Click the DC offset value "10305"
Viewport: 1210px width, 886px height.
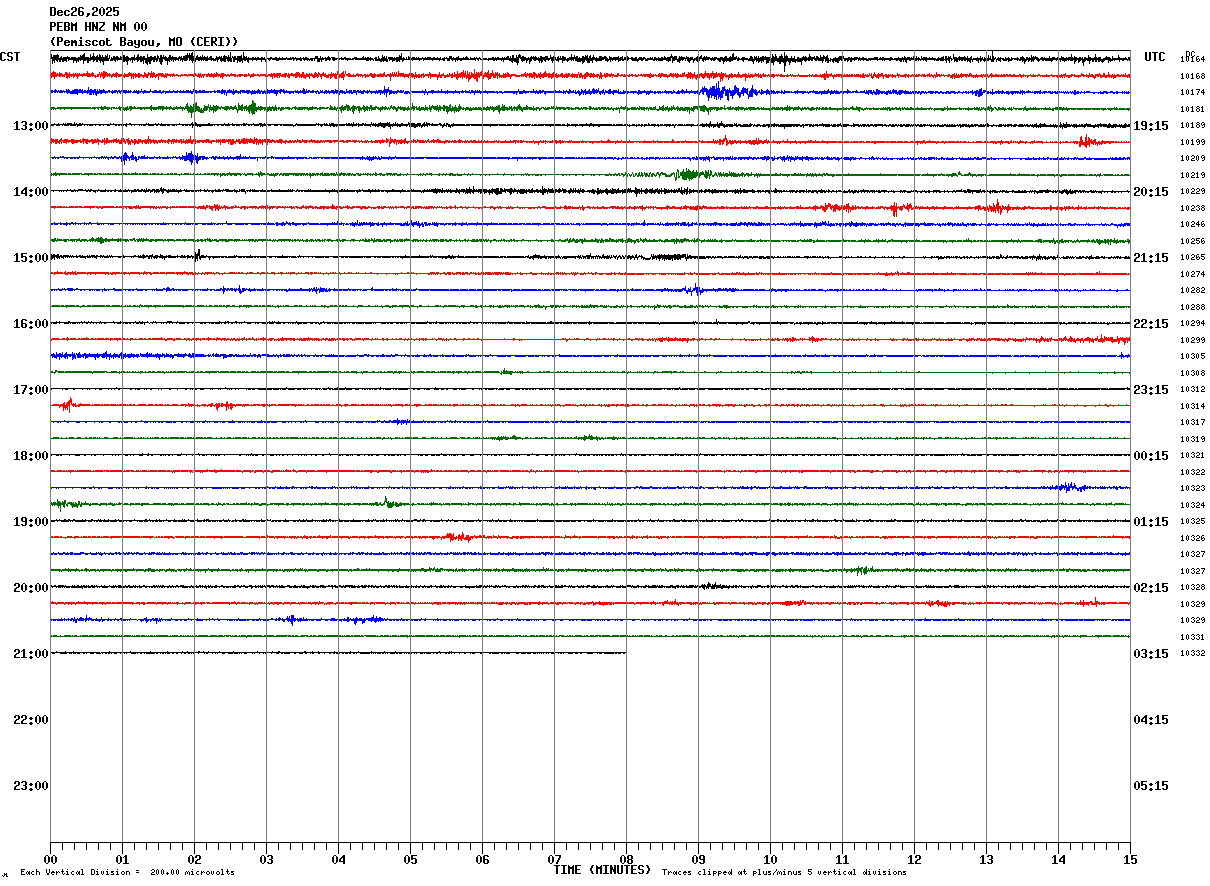coord(1193,357)
